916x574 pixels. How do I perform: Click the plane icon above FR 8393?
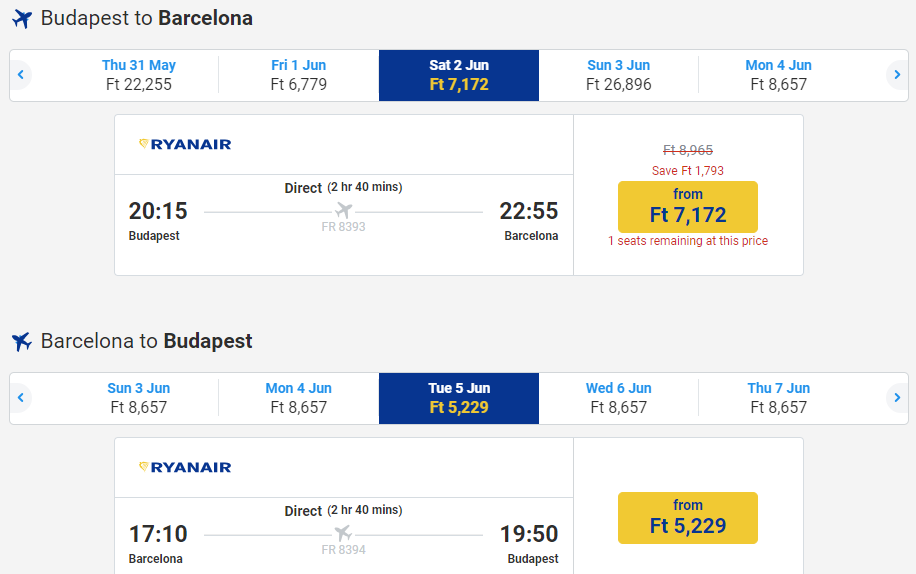[x=343, y=211]
